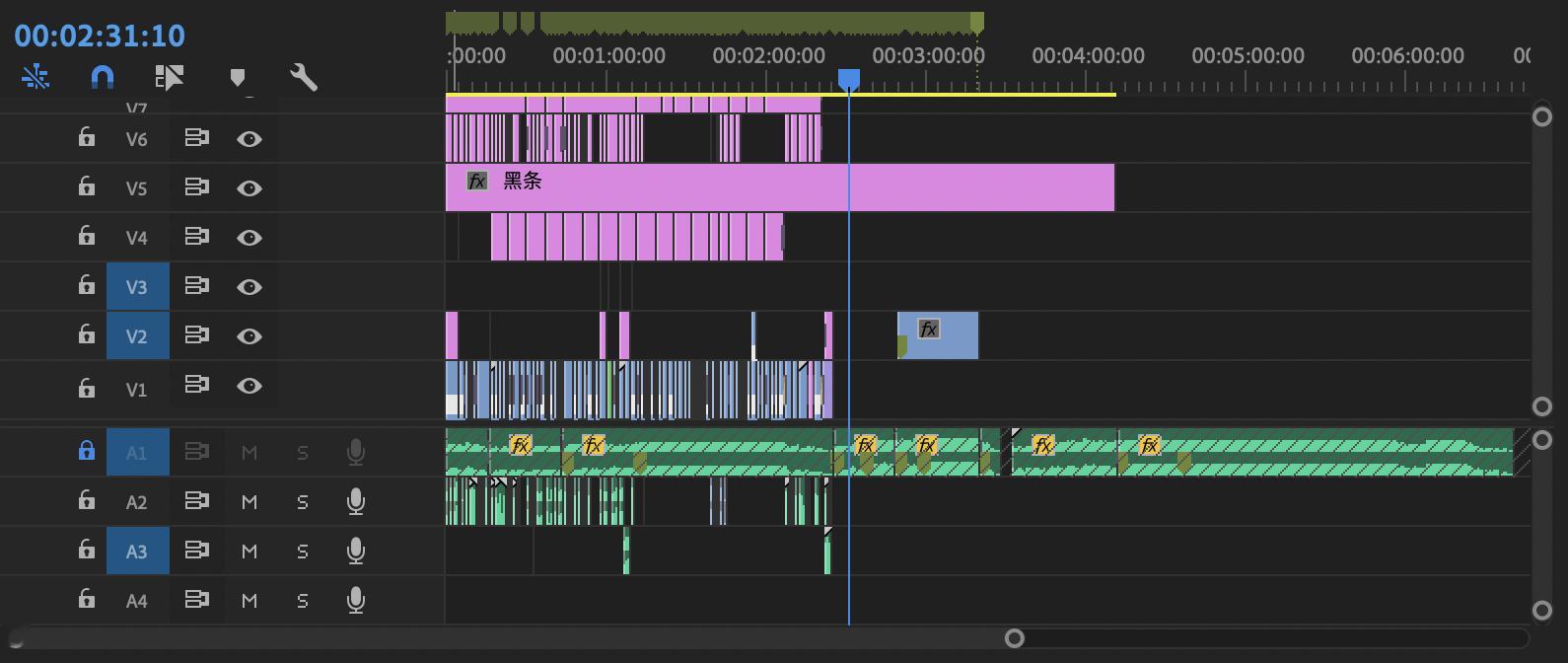Hide track V3 output eye
The height and width of the screenshot is (663, 1568).
[249, 287]
